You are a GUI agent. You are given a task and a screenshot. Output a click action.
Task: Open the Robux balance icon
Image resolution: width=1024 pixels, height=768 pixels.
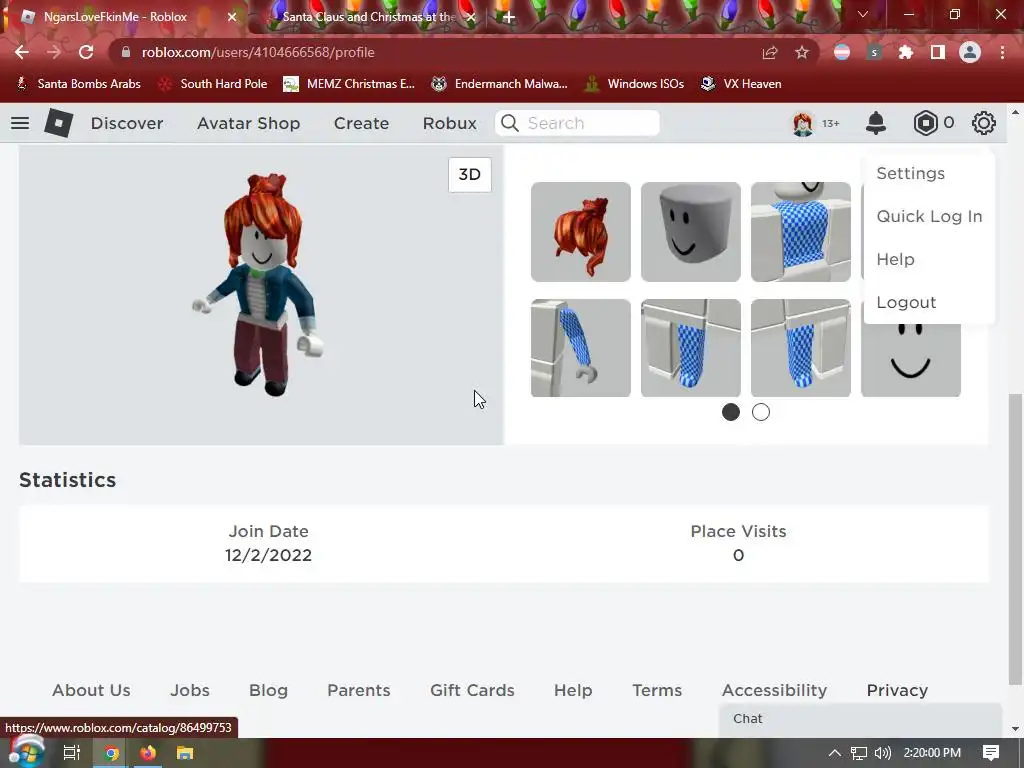pos(925,123)
